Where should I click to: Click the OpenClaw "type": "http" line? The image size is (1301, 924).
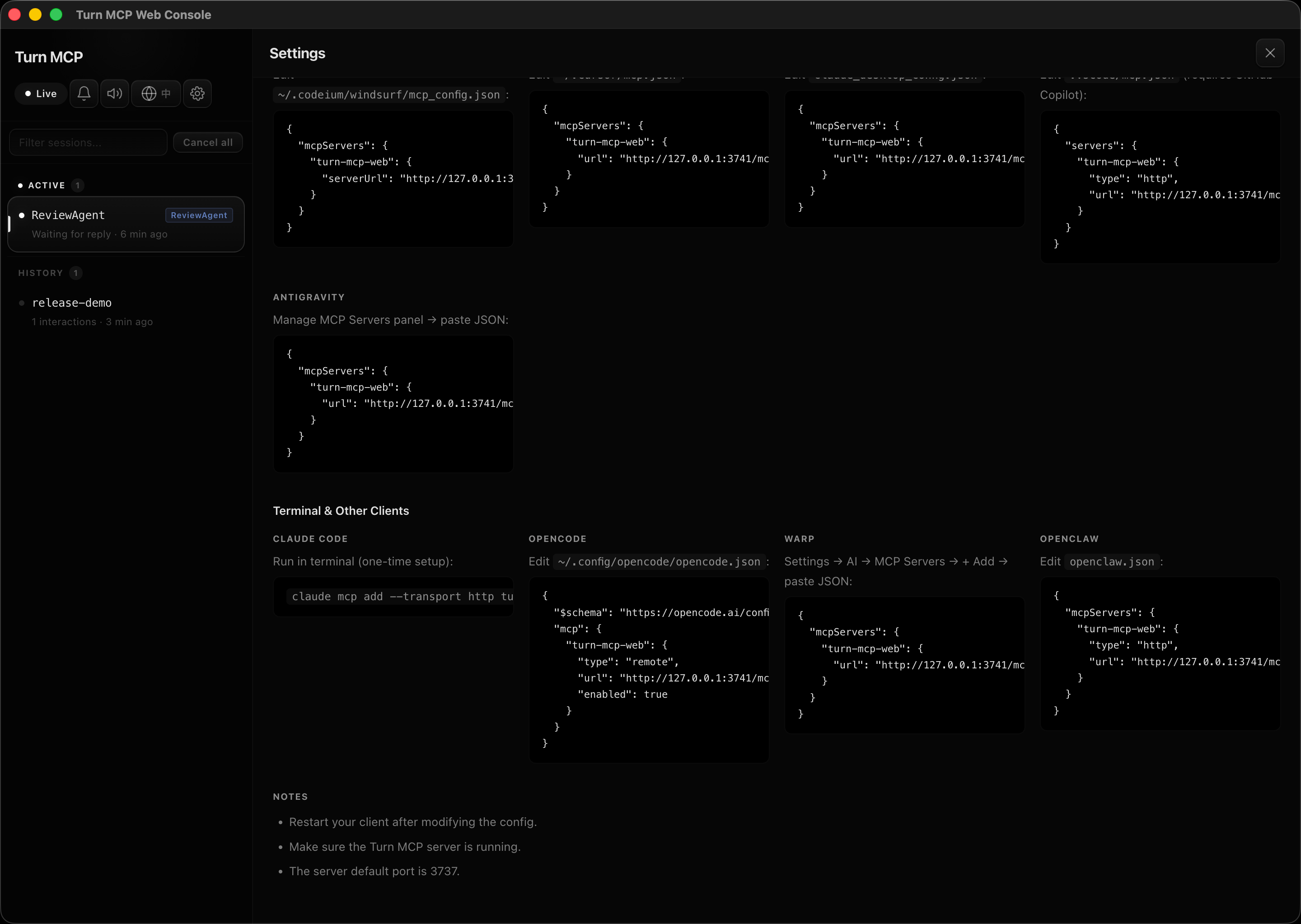(x=1133, y=645)
